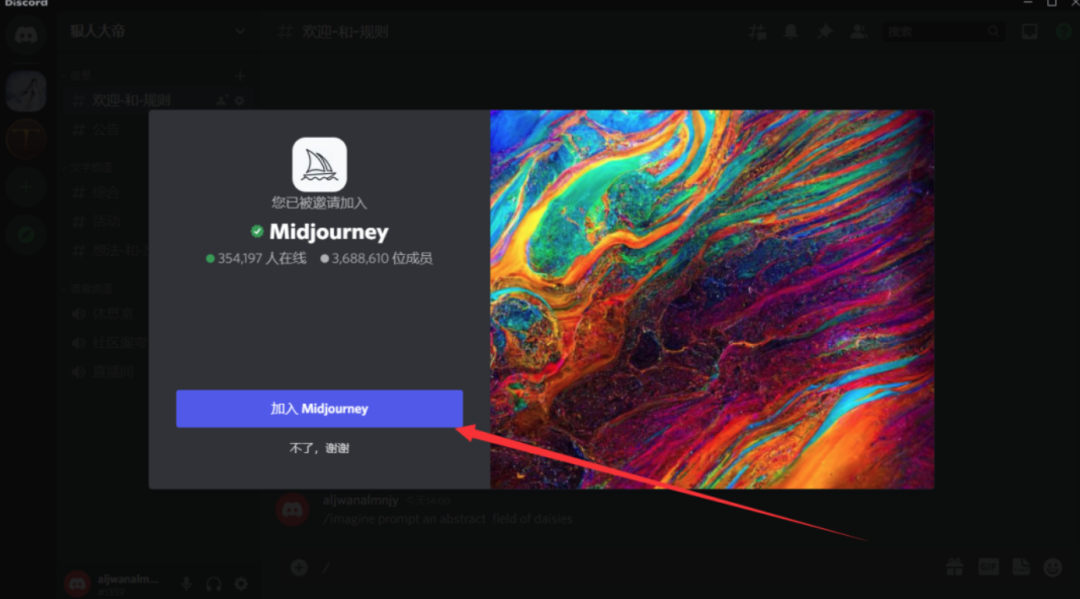The image size is (1080, 599).
Task: Click the Midjourney sailboat server logo
Action: pyautogui.click(x=319, y=165)
